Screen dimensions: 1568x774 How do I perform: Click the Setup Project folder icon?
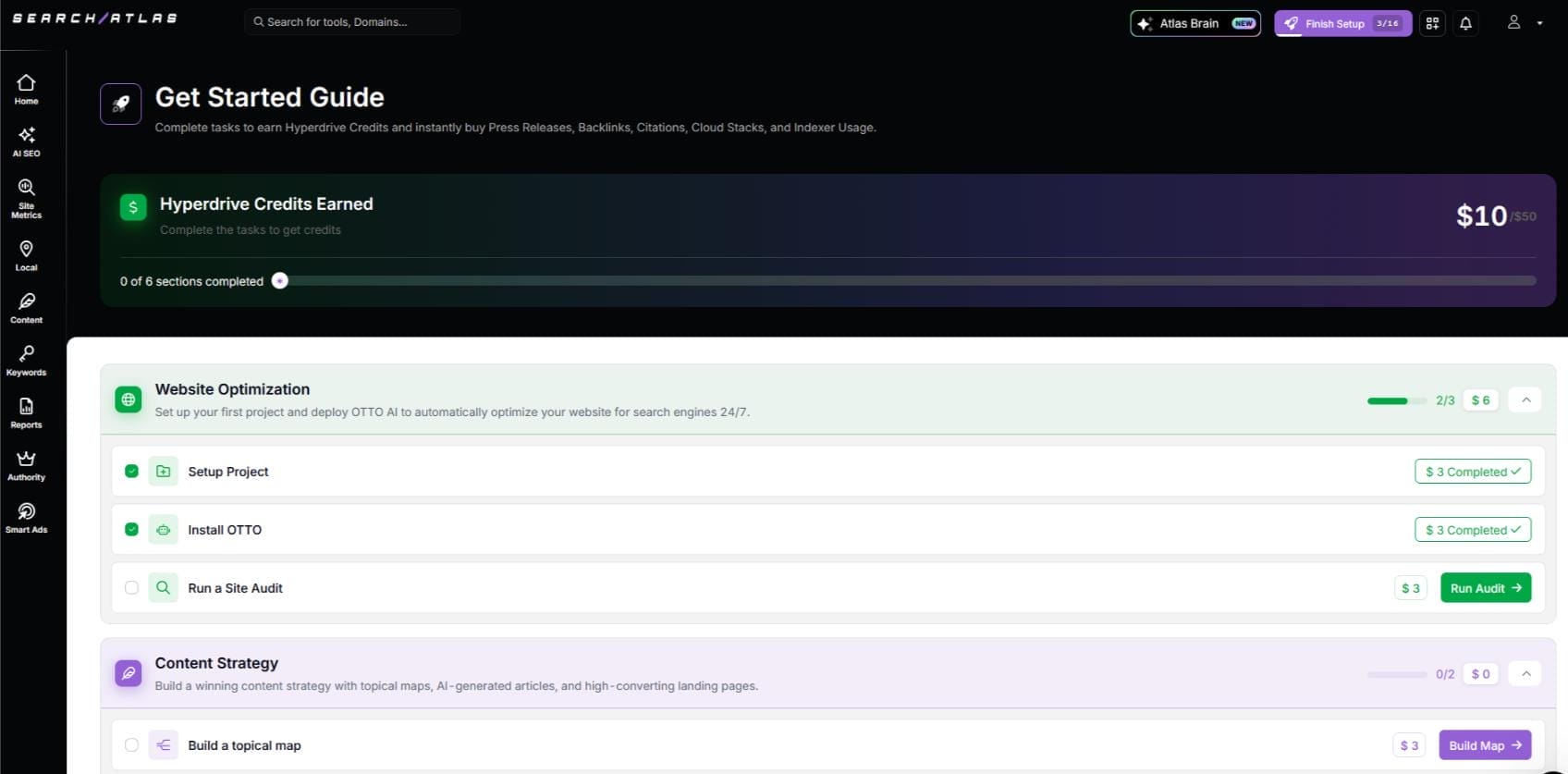point(164,472)
